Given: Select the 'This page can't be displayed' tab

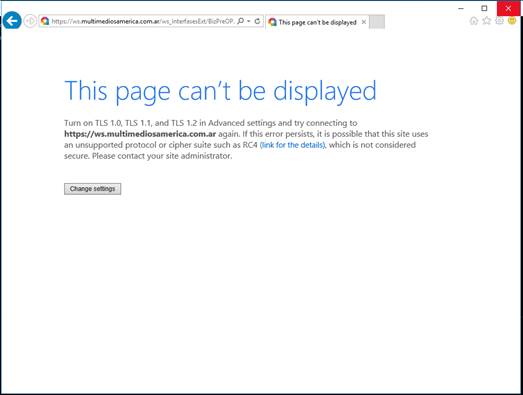Looking at the screenshot, I should [317, 22].
